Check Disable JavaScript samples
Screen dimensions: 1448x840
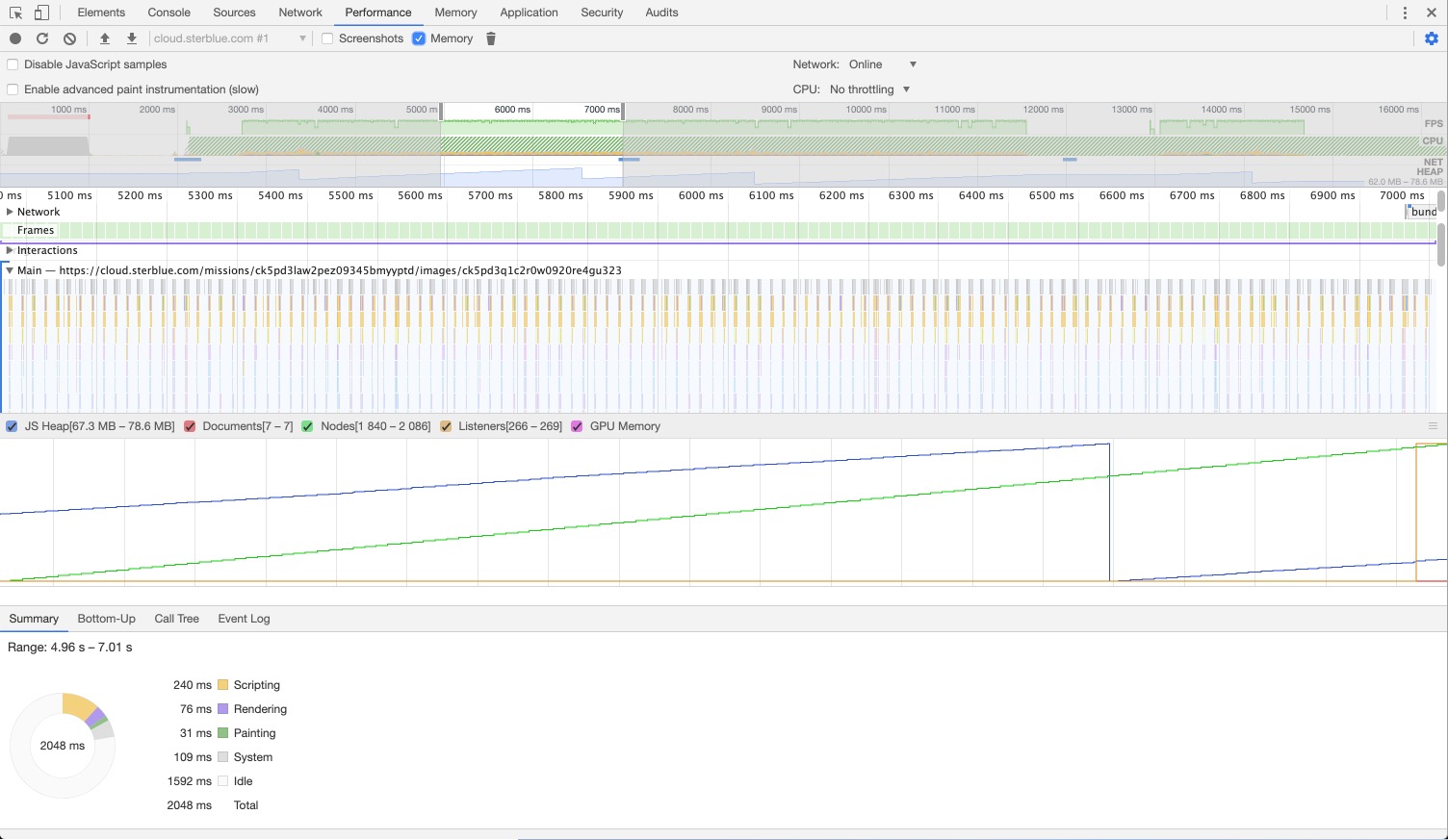[x=12, y=64]
